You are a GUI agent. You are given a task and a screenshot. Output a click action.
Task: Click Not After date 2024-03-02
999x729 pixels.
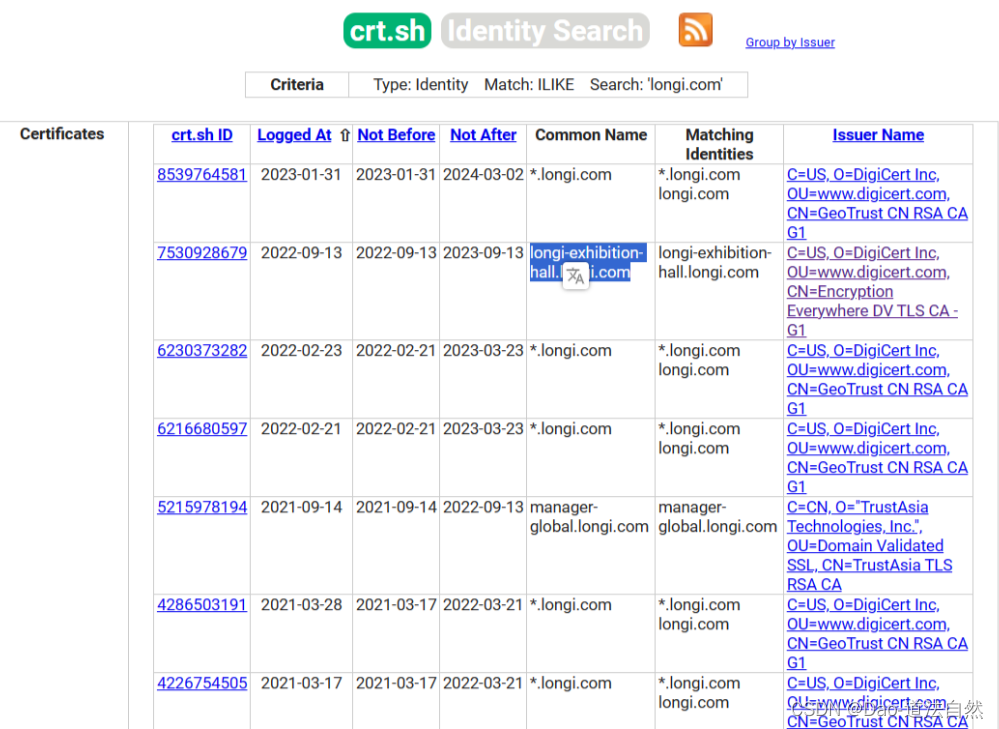click(483, 175)
